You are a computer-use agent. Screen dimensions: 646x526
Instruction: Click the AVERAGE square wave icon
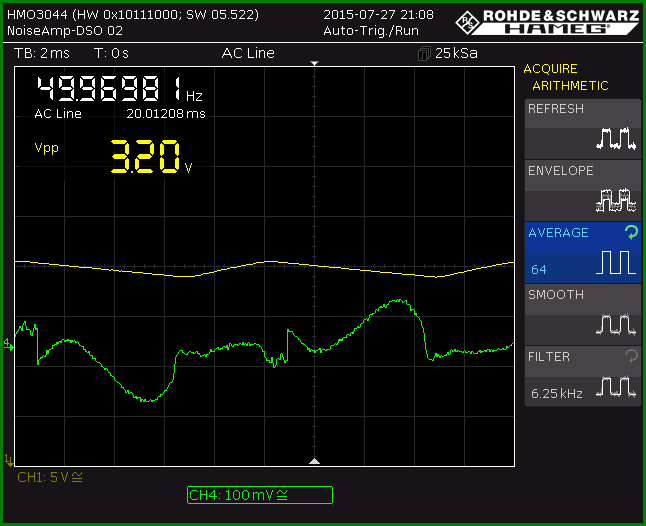pyautogui.click(x=616, y=262)
